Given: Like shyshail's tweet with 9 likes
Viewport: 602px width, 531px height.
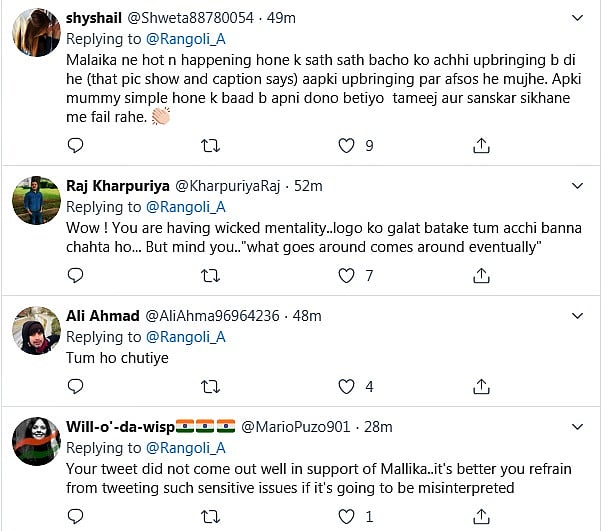Looking at the screenshot, I should pos(346,146).
